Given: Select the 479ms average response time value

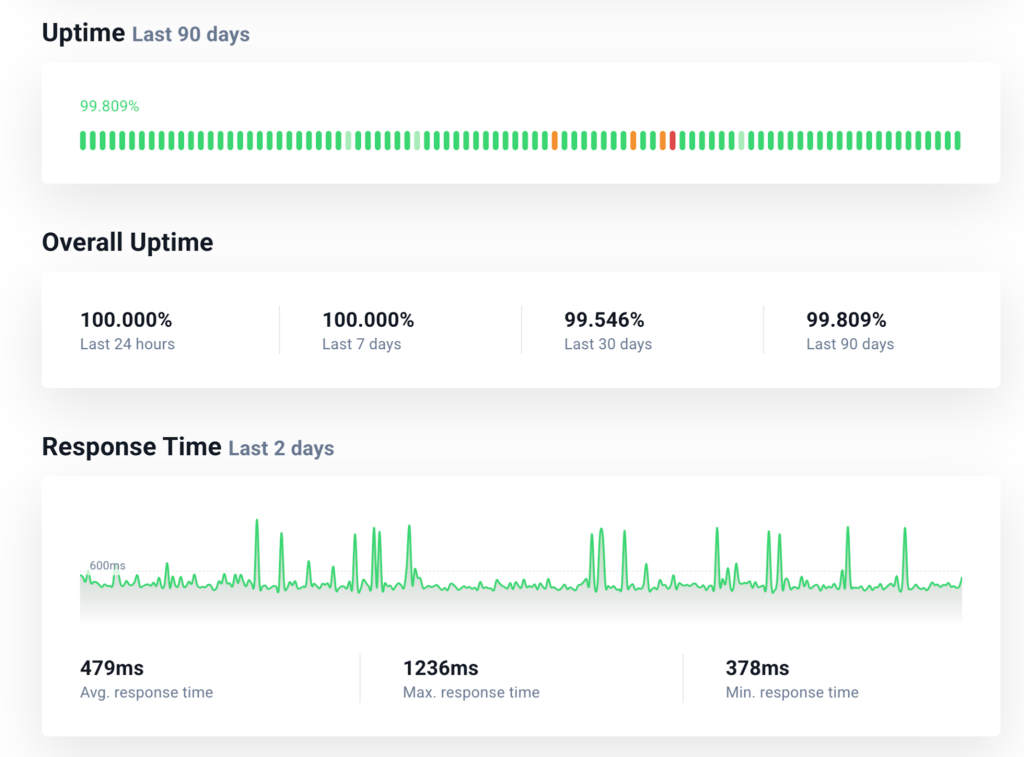Looking at the screenshot, I should 112,668.
